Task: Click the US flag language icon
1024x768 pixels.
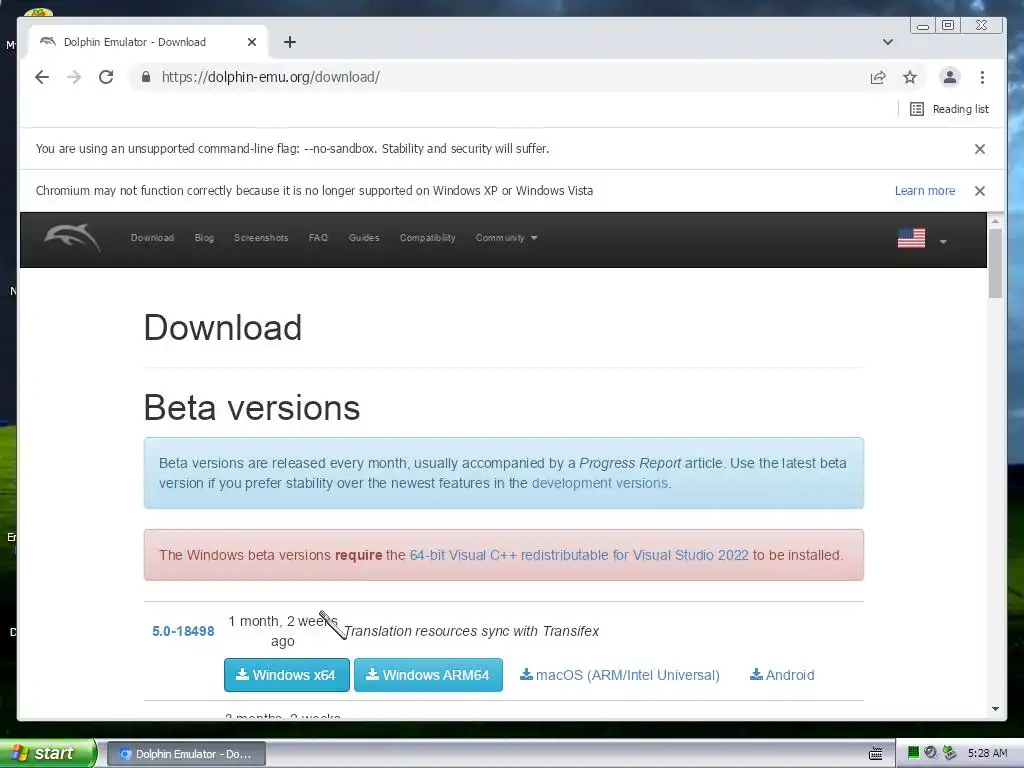Action: coord(911,238)
